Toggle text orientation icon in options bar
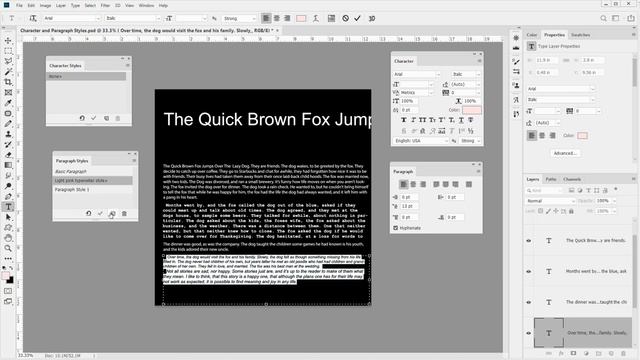The width and height of the screenshot is (640, 360). click(33, 18)
